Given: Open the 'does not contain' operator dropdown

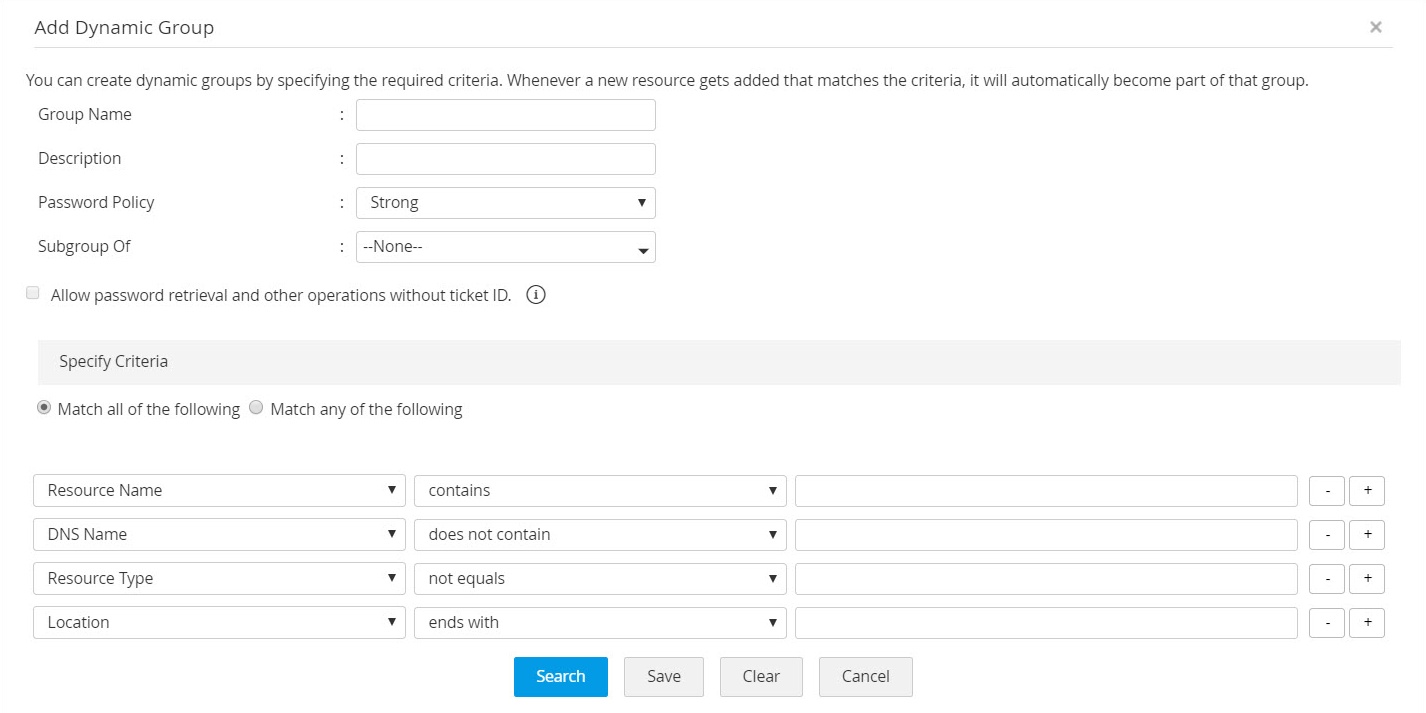Looking at the screenshot, I should point(600,535).
